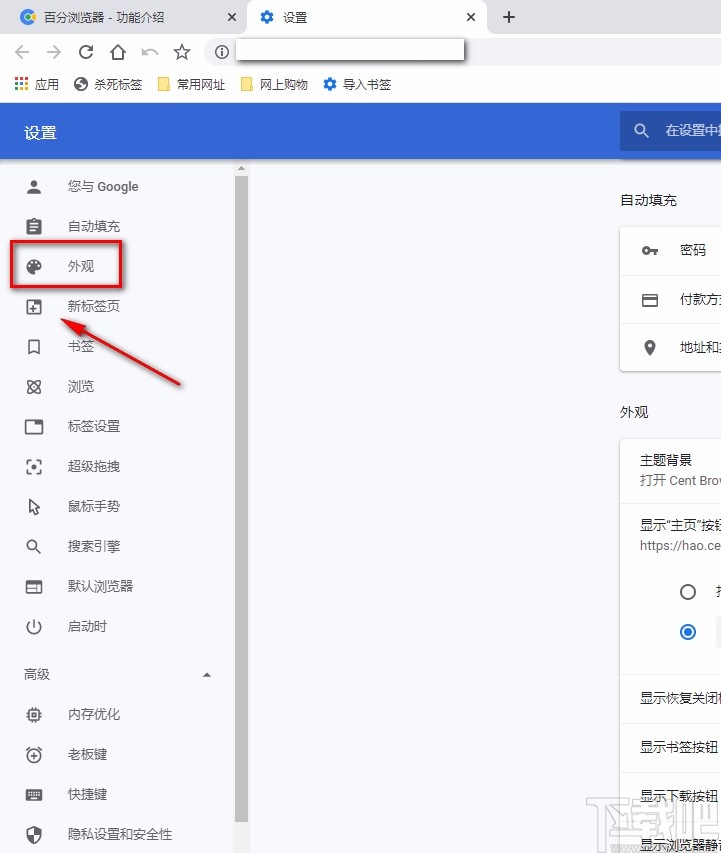The height and width of the screenshot is (853, 721).
Task: Open 自动填充 in the sidebar
Action: click(x=94, y=226)
